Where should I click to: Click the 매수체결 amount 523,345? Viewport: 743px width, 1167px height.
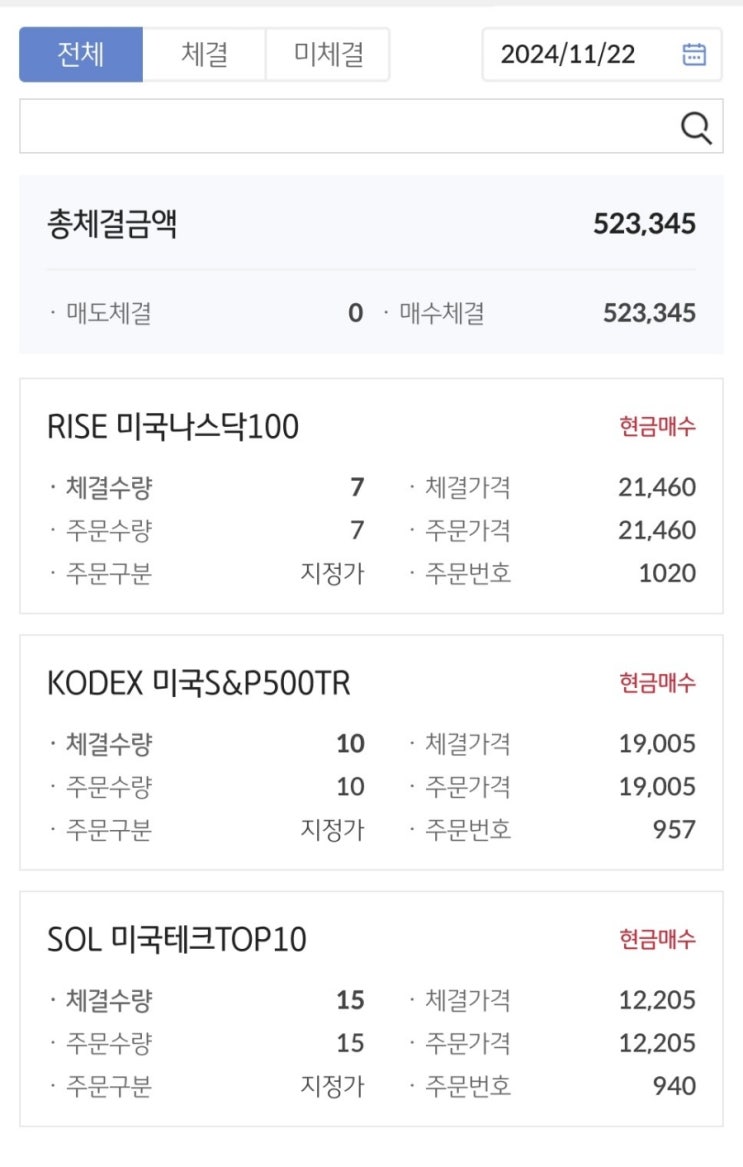click(649, 313)
